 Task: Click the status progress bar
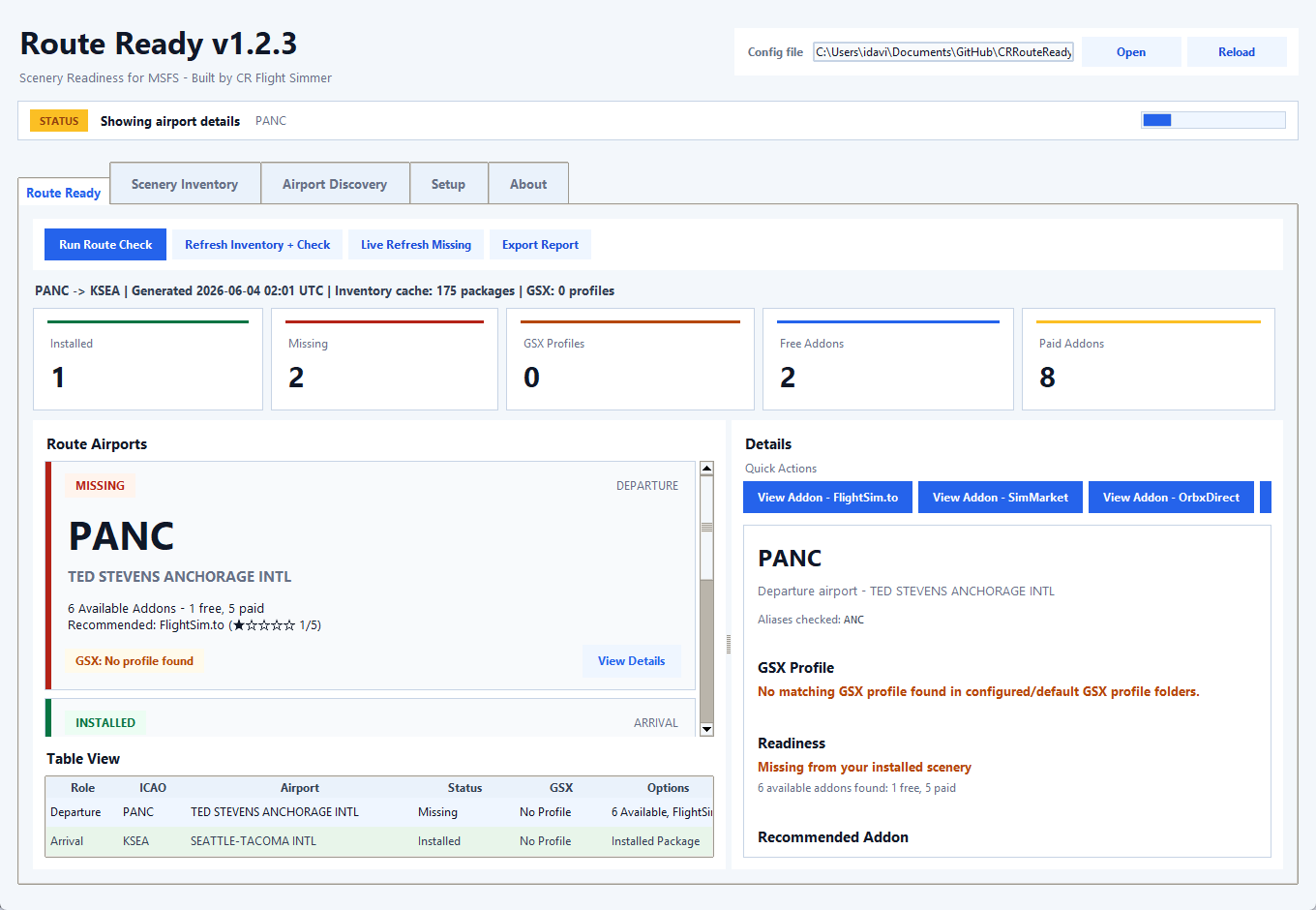1213,120
